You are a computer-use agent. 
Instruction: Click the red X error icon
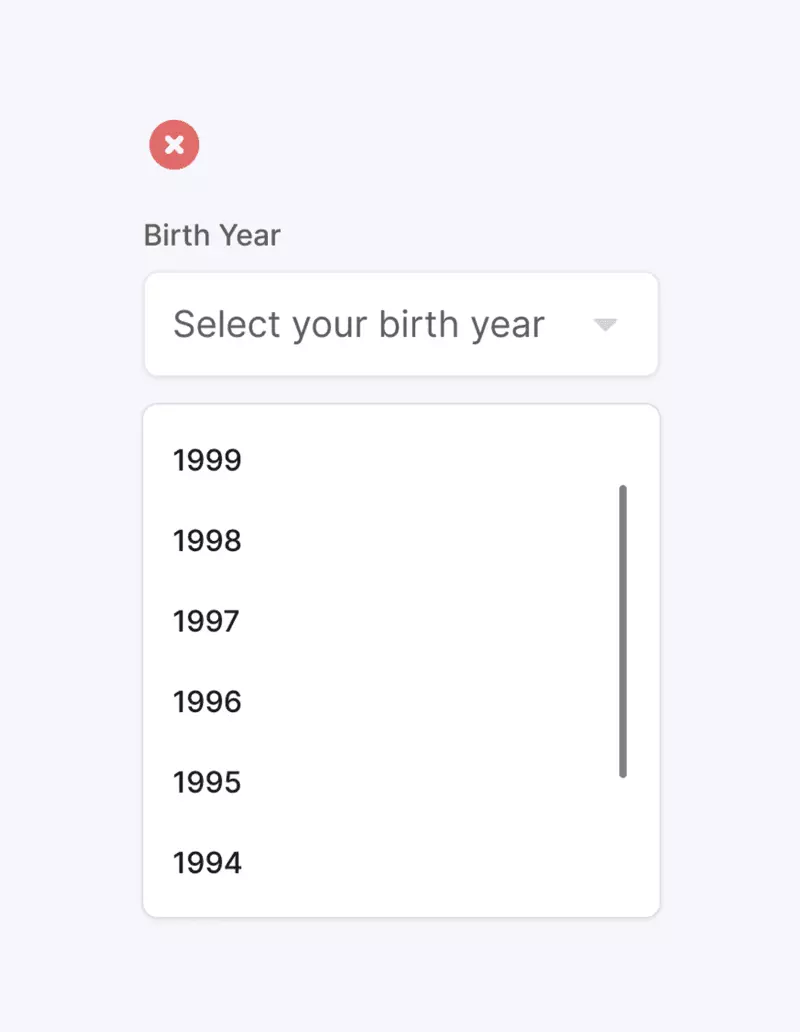coord(174,145)
